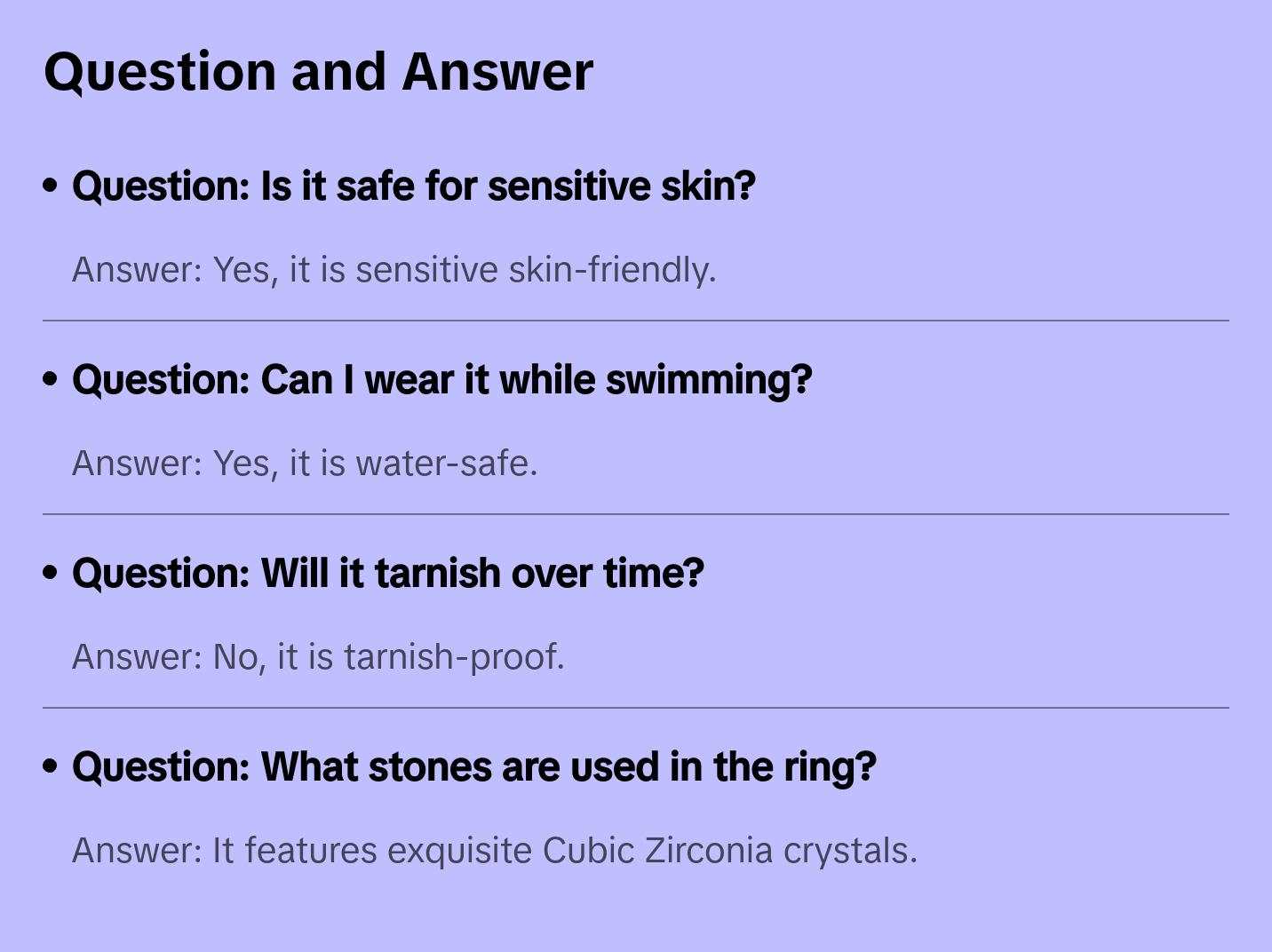Select the sensitive skin question

tap(413, 186)
